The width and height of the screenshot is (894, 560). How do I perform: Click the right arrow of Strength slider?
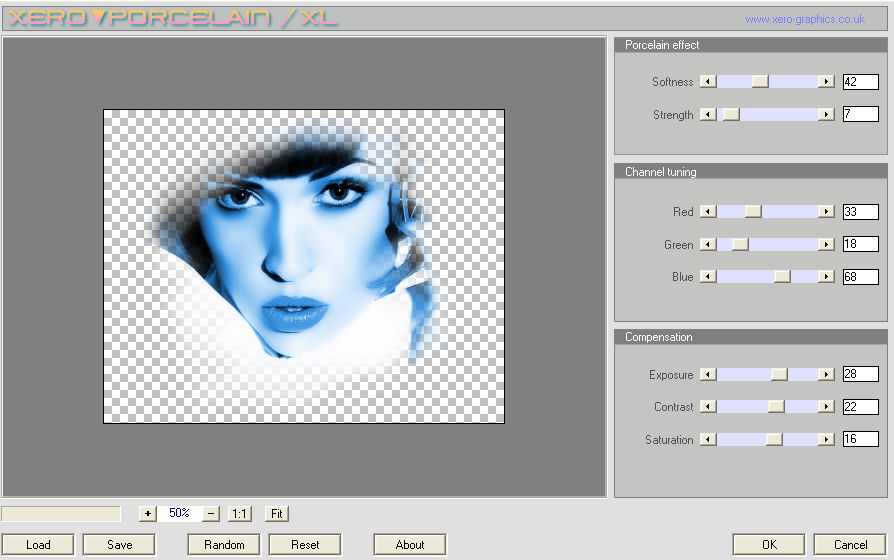[826, 115]
